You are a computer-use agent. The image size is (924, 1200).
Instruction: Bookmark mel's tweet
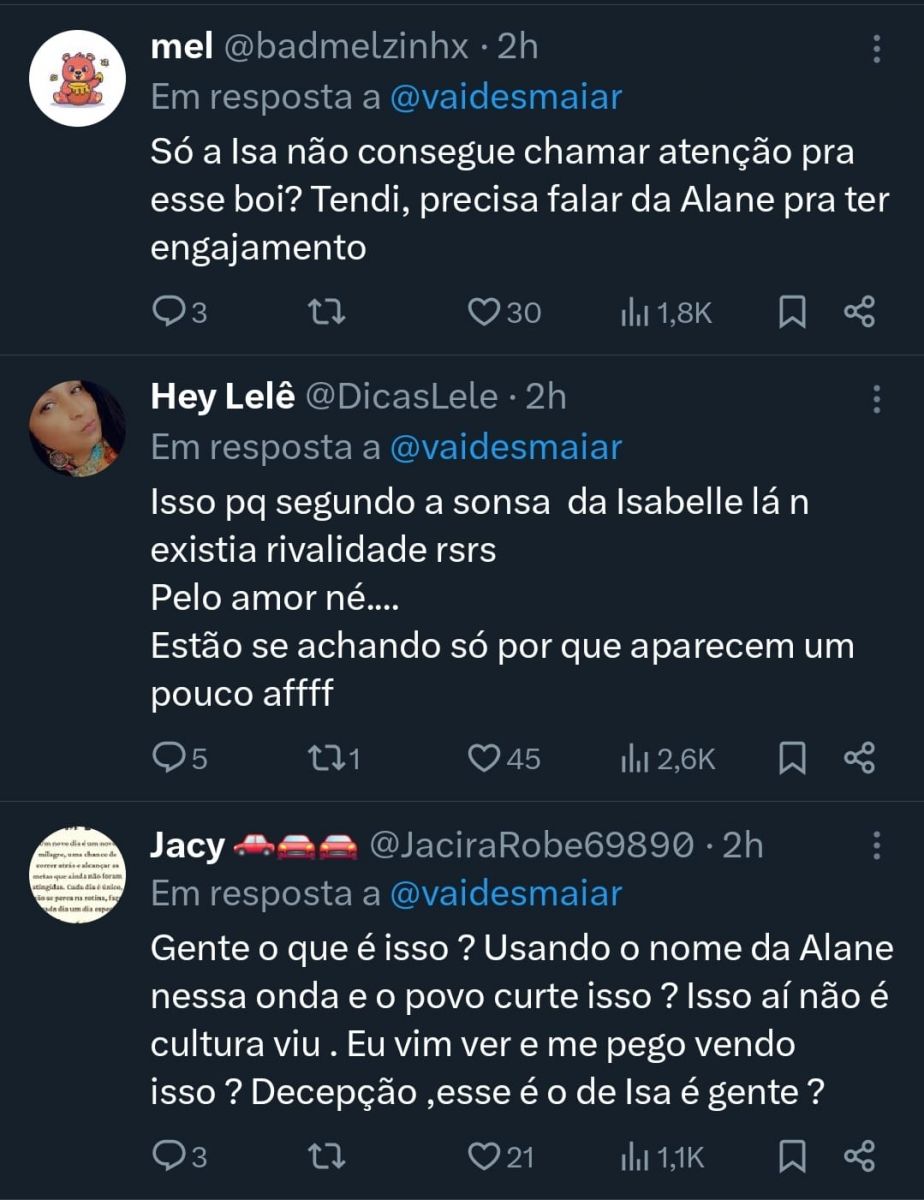(x=792, y=313)
